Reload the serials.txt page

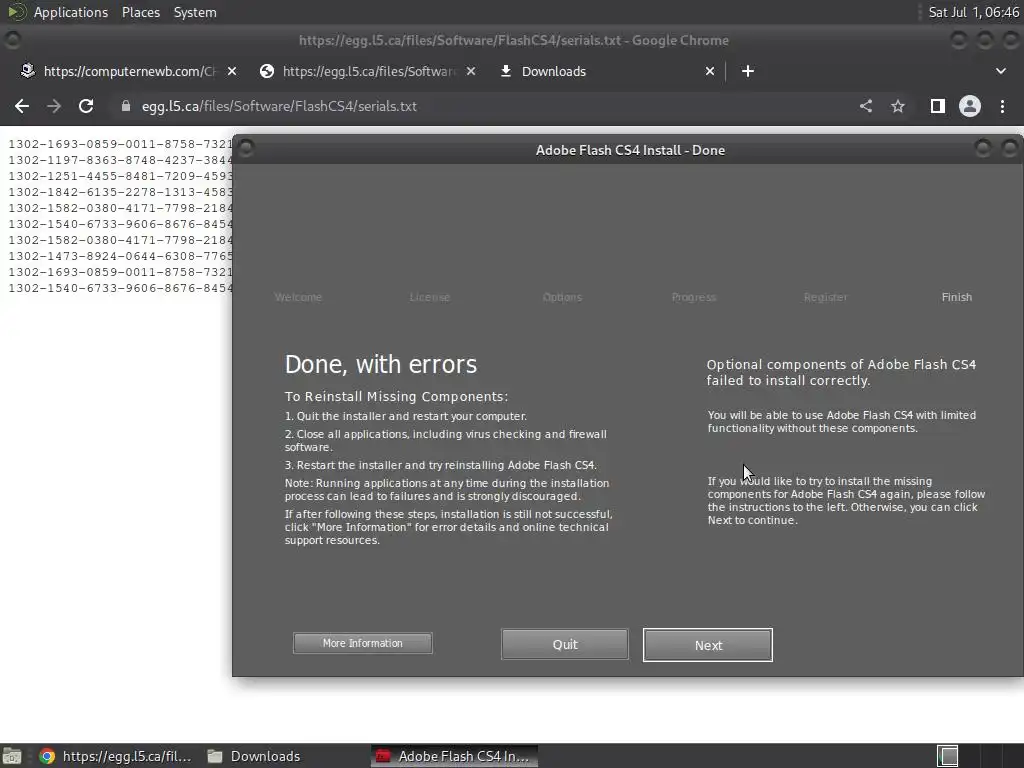(86, 106)
